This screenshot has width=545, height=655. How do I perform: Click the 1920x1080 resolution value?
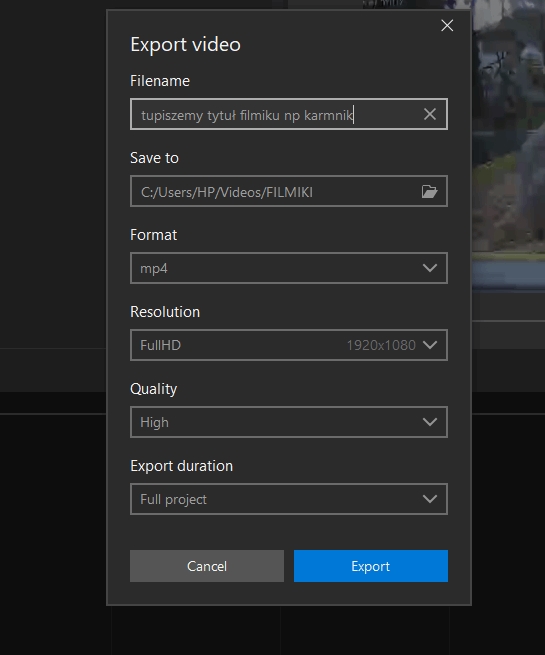tap(381, 345)
